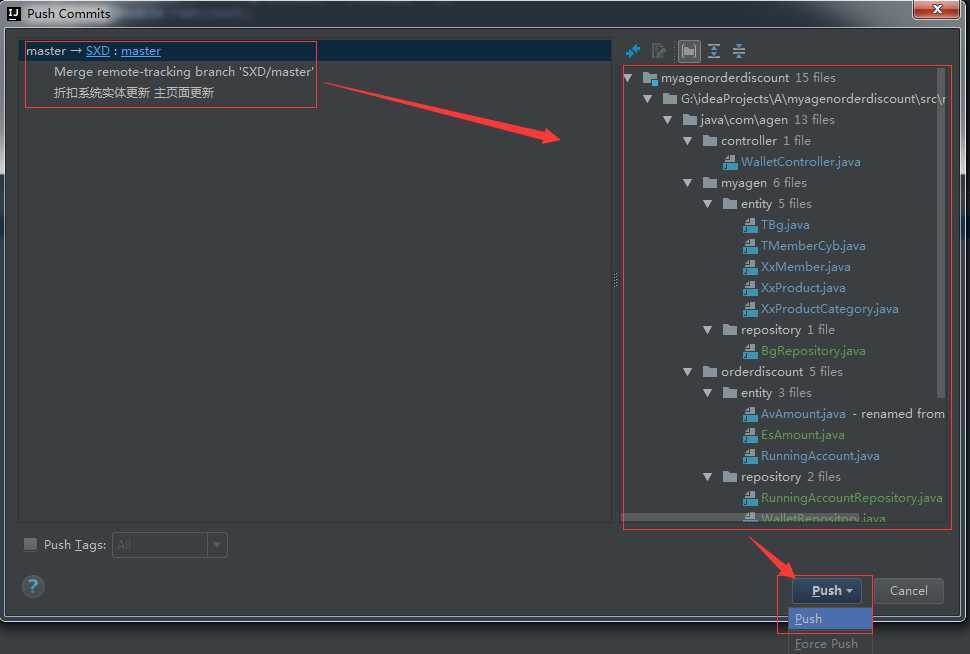Screen dimensions: 970x654
Task: Collapse orderdiscount entity 3 files node
Action: (708, 393)
